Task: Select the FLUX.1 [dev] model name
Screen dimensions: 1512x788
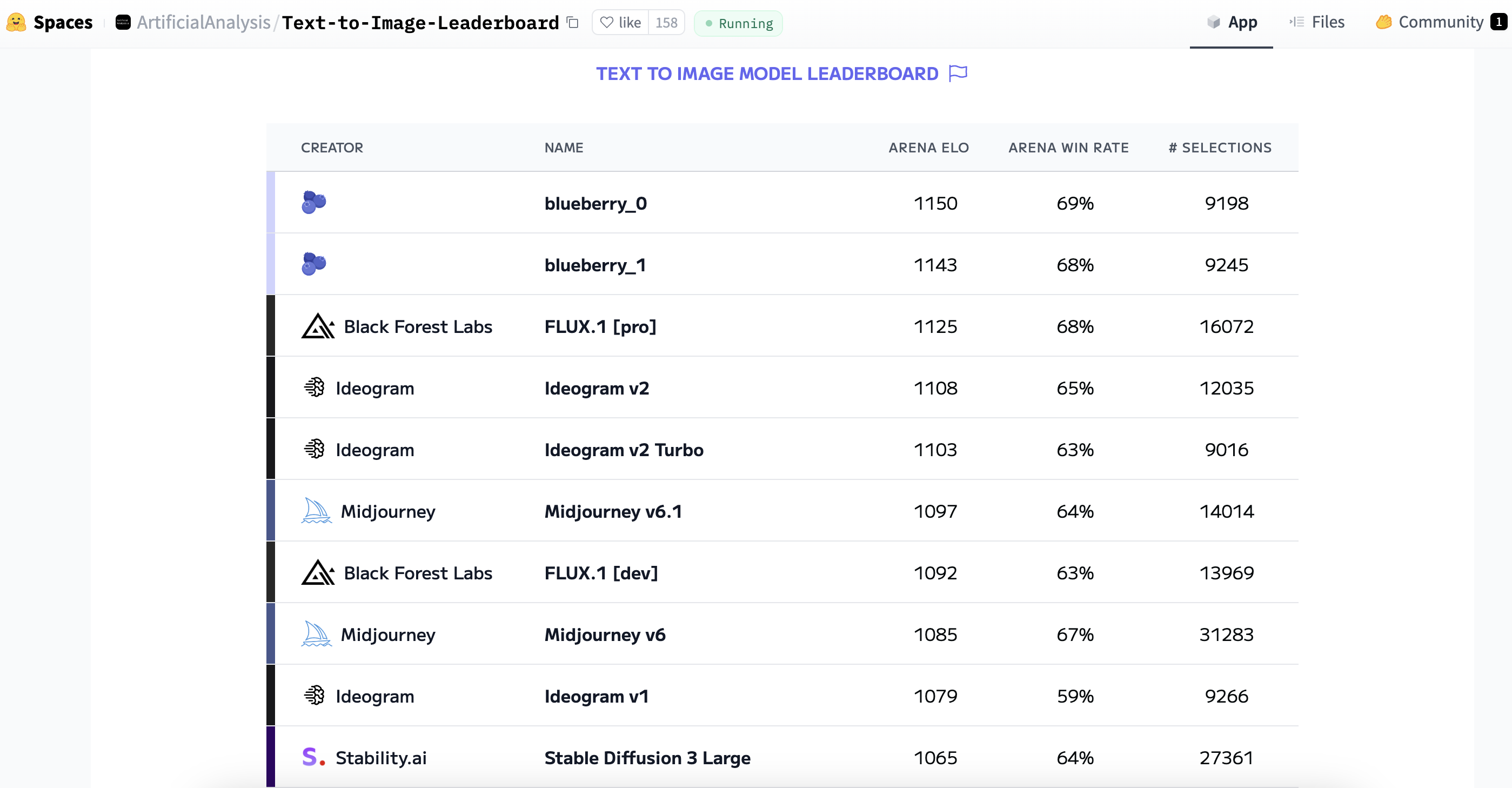Action: point(601,573)
